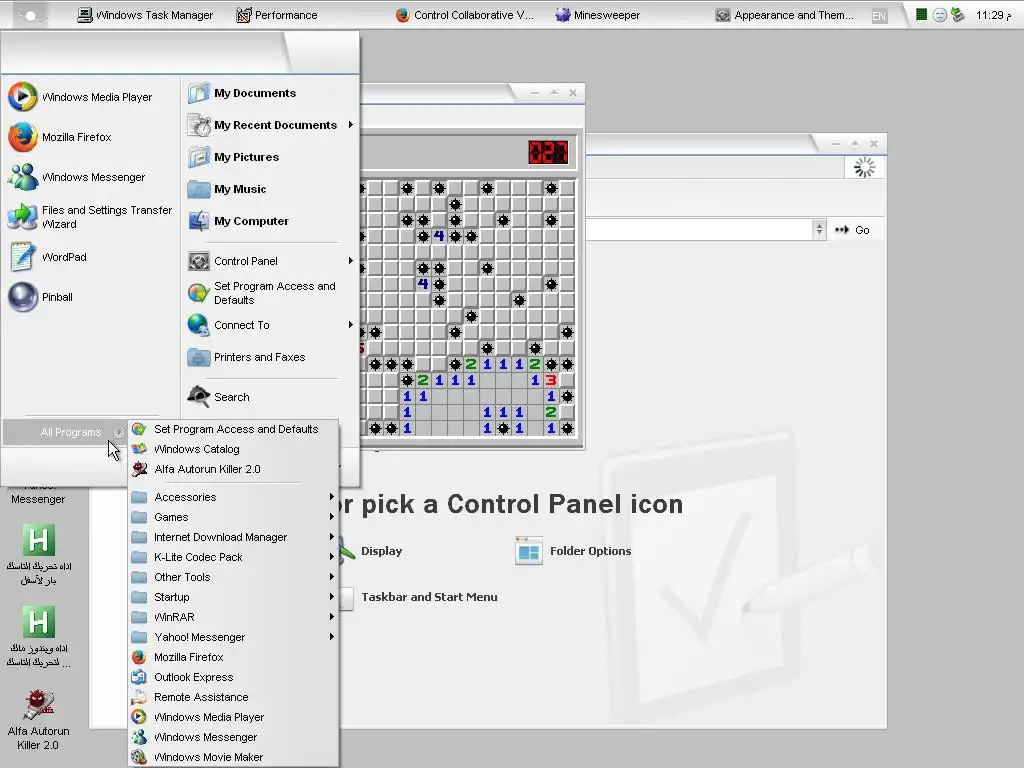
Task: Expand Internet Download Manager folder
Action: coord(233,537)
